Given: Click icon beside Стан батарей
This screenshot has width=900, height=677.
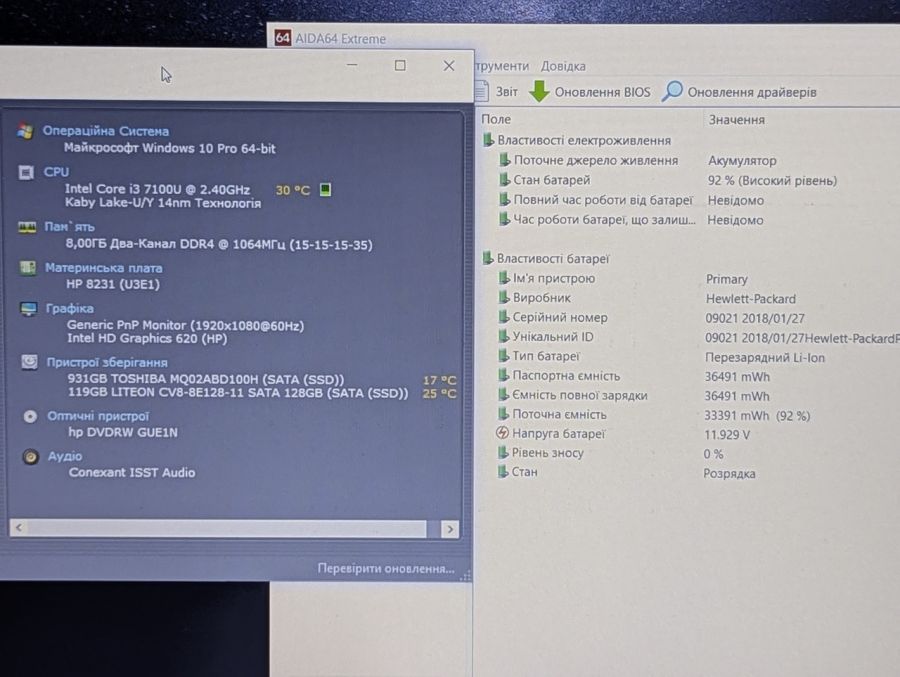Looking at the screenshot, I should coord(504,180).
